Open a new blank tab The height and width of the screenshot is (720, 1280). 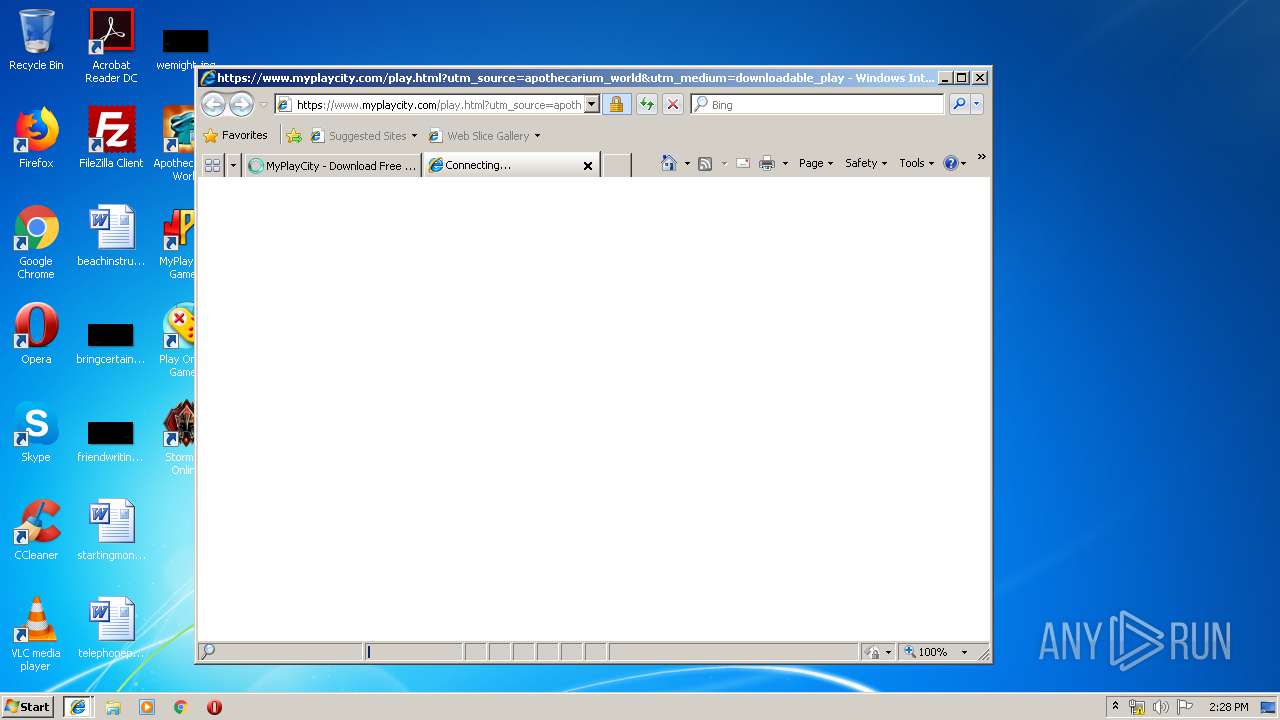point(617,166)
